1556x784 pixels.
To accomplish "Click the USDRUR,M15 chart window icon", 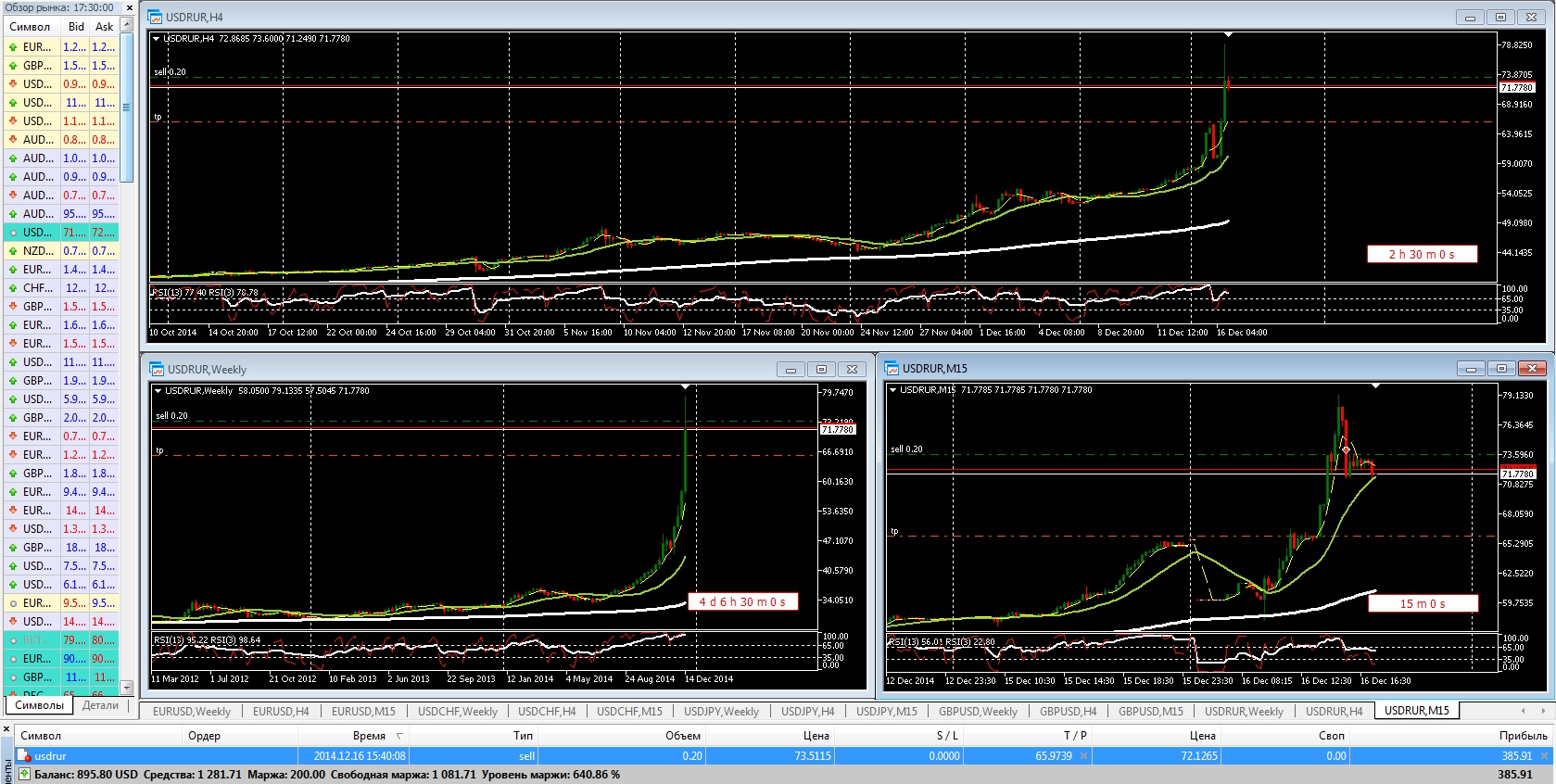I will tap(892, 368).
